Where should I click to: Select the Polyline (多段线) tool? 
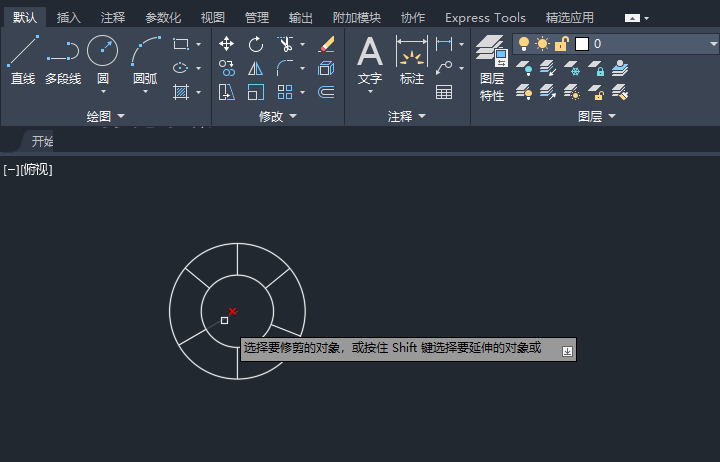[x=63, y=59]
